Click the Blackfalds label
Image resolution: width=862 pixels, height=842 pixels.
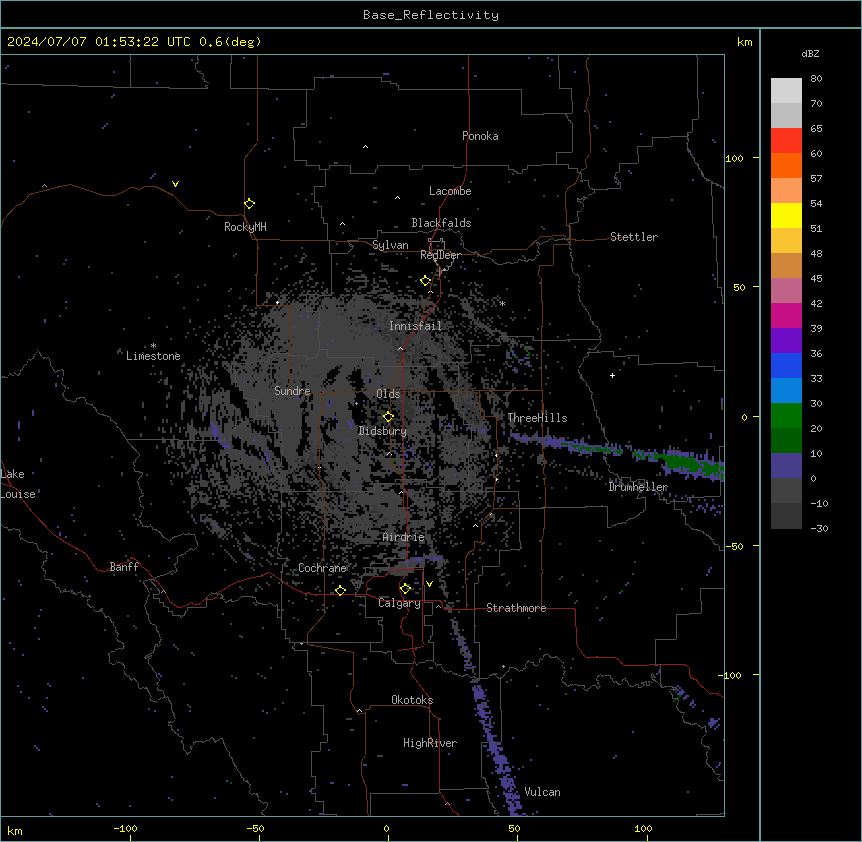(x=441, y=223)
